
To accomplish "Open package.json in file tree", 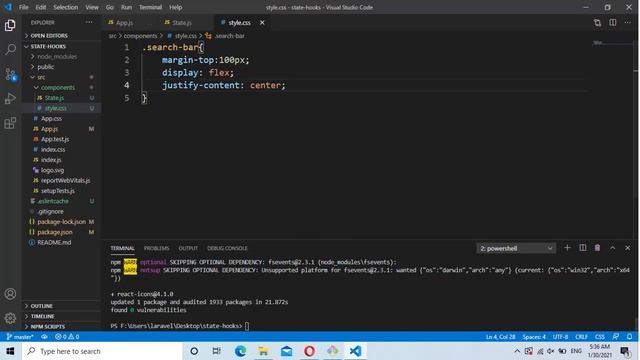I will [55, 232].
